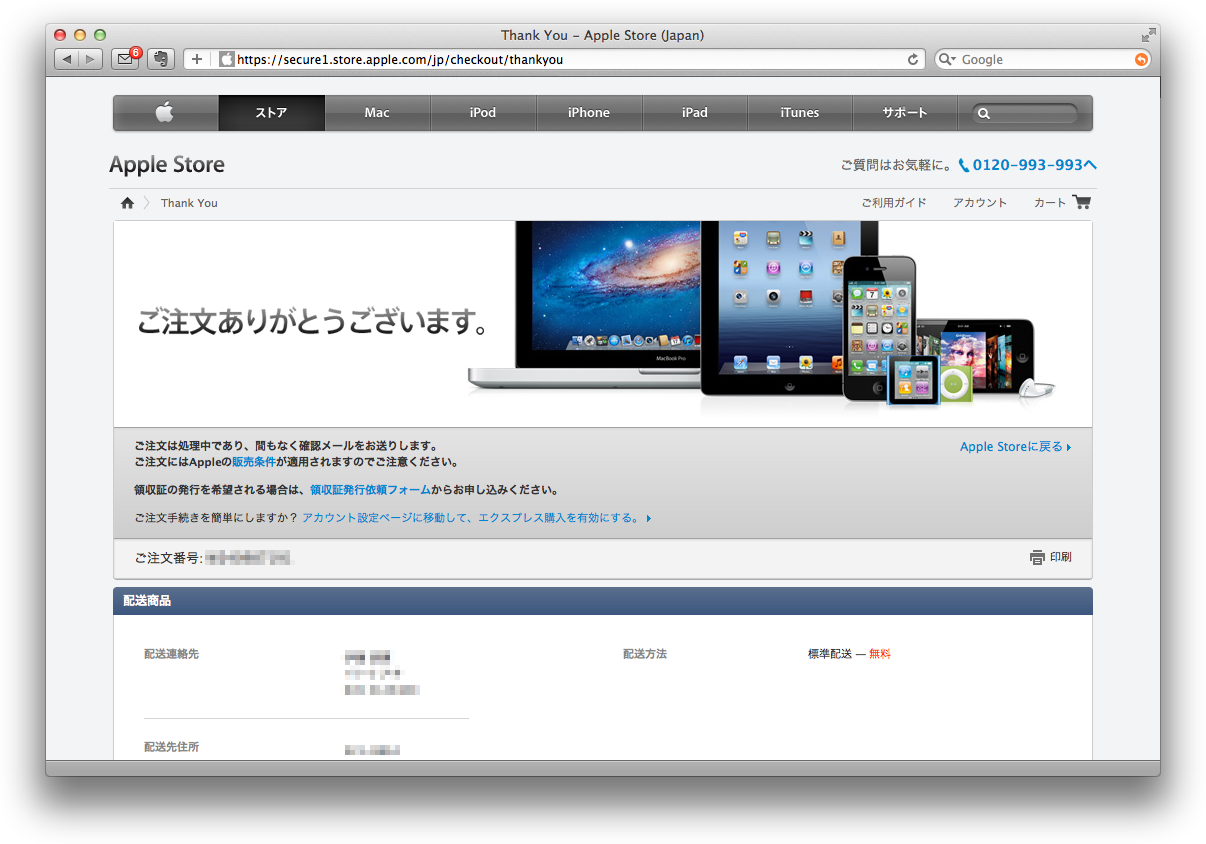
Task: Click the 0120-993-993 phone number link
Action: pyautogui.click(x=1027, y=165)
